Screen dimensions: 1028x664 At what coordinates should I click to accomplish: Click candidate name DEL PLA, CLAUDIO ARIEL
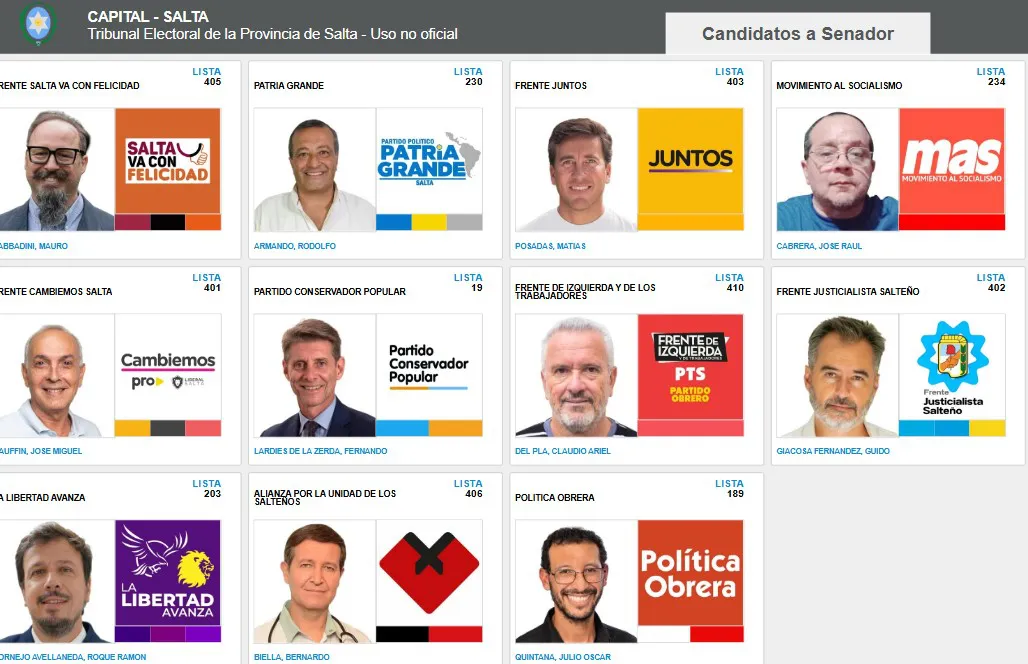(x=563, y=451)
